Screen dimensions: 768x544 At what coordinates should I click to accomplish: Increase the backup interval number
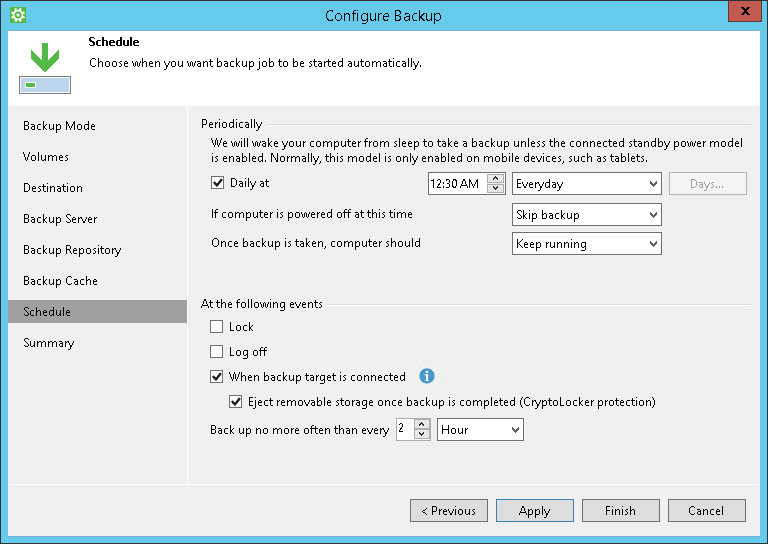click(422, 424)
